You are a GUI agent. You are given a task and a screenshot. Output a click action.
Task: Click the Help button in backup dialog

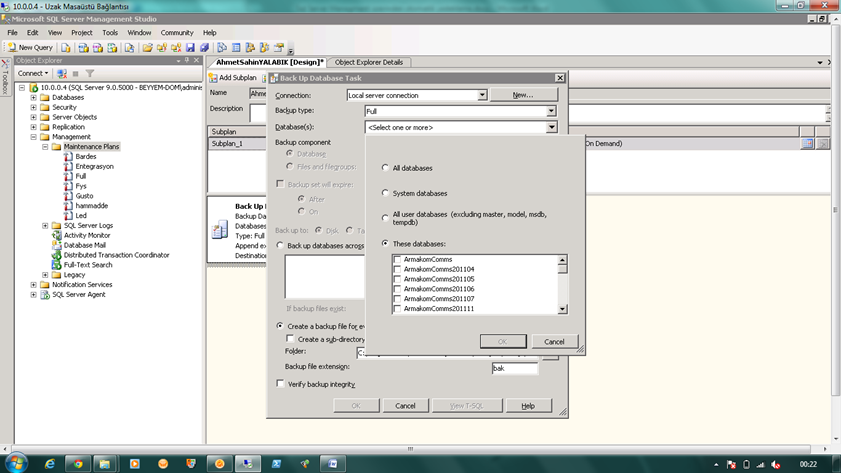pos(528,406)
